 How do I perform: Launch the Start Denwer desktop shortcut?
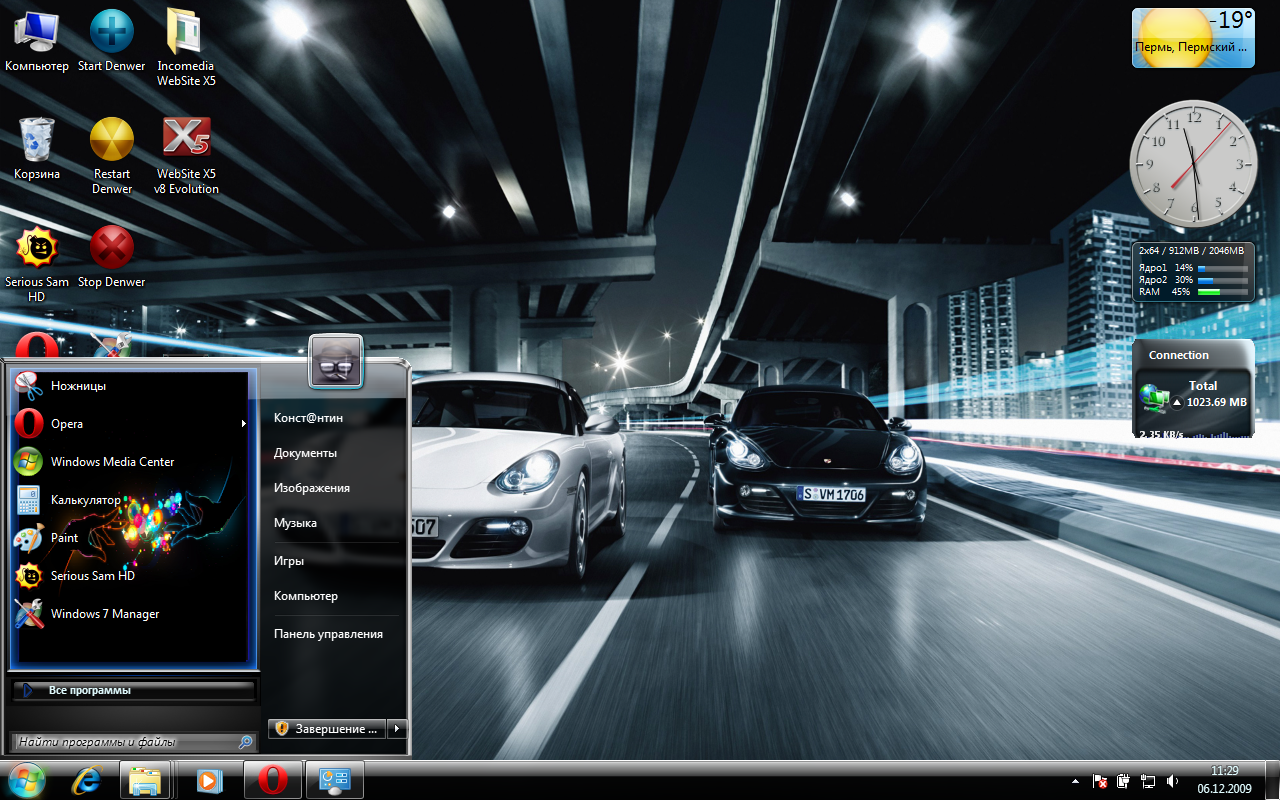[x=112, y=41]
